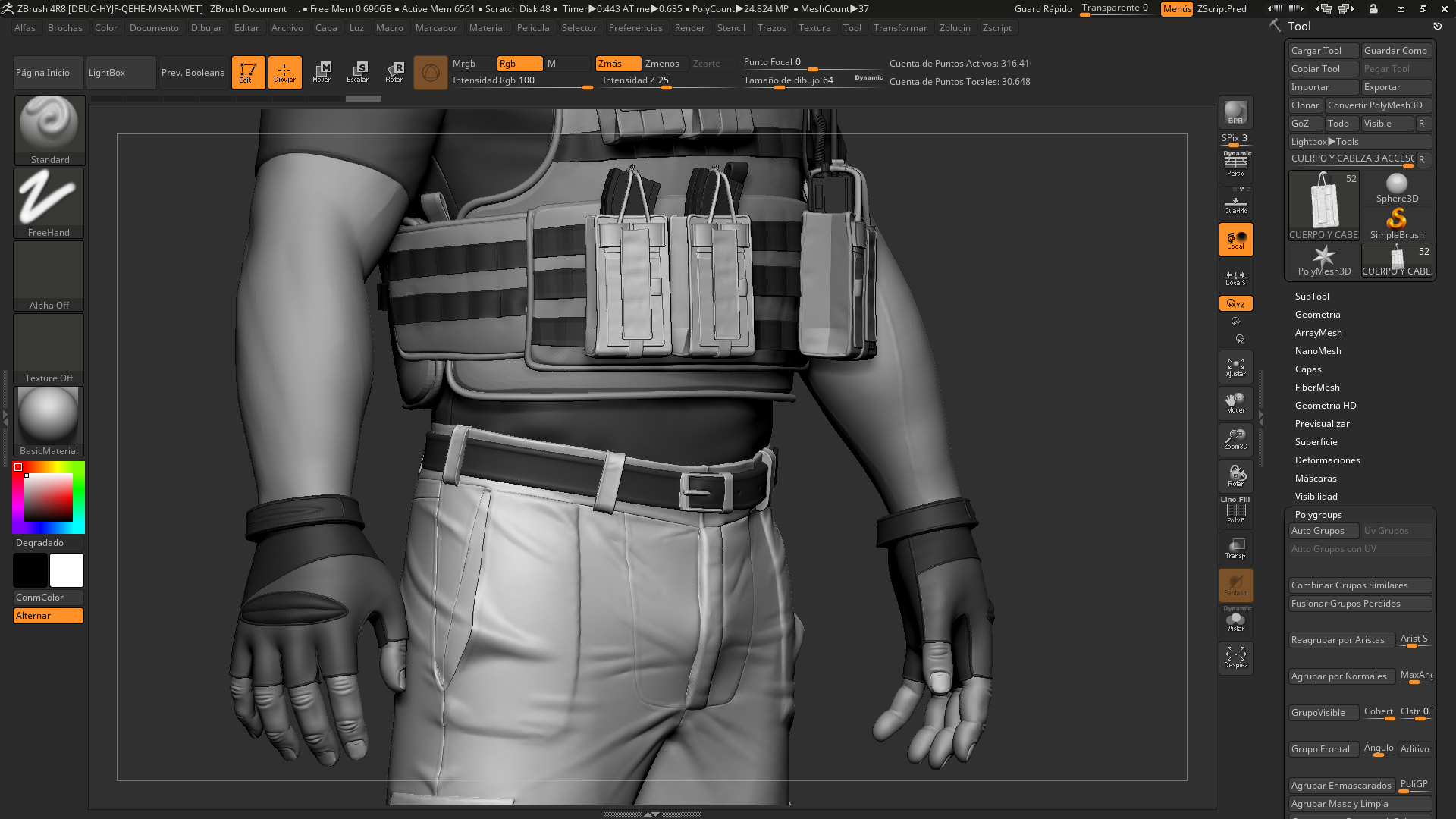Screen dimensions: 1456x819
Task: Select the Sphere3D tool
Action: click(1396, 184)
